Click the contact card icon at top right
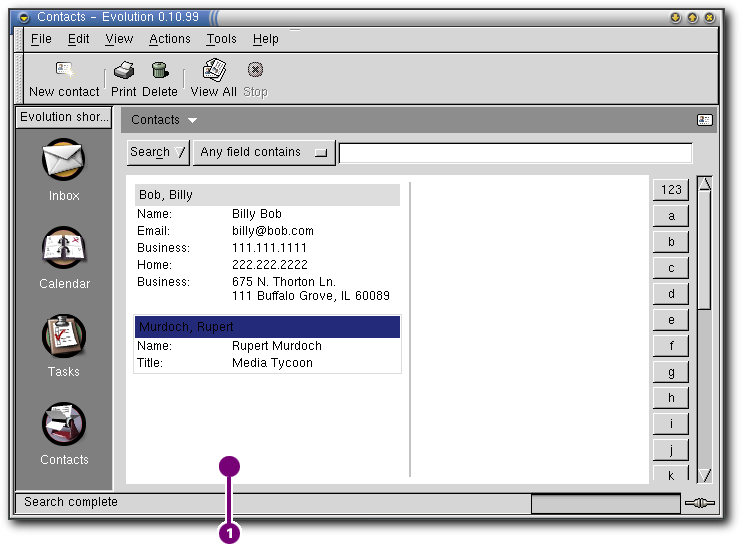The image size is (749, 550). coord(705,120)
